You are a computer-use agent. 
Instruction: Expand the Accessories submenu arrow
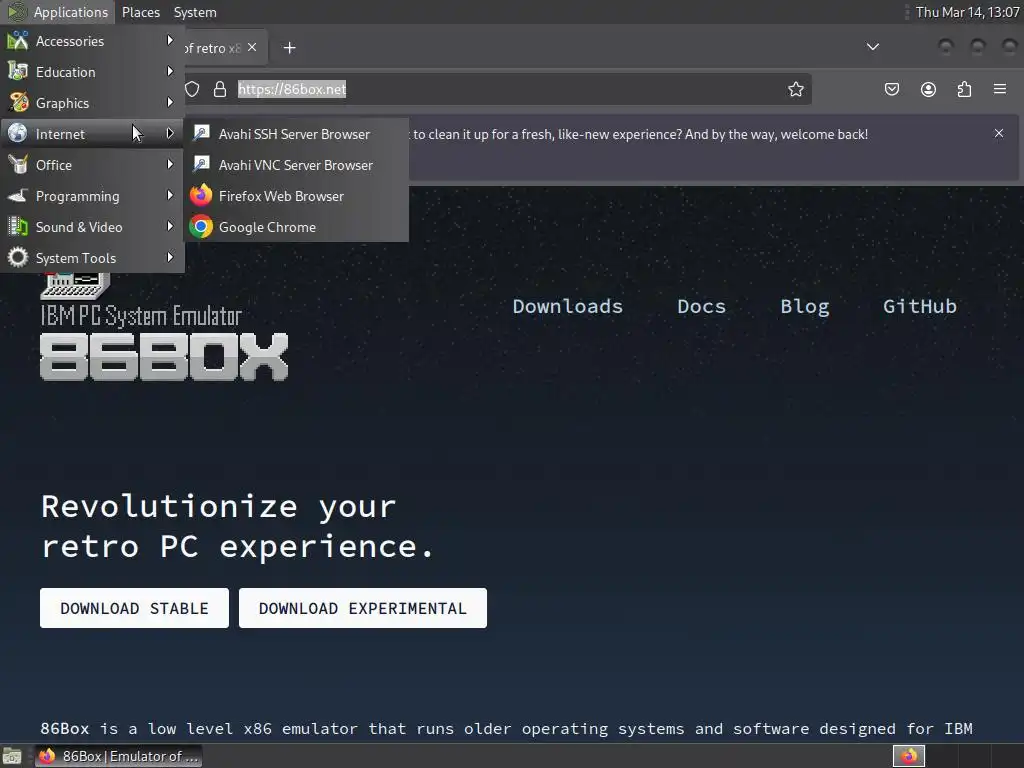170,40
